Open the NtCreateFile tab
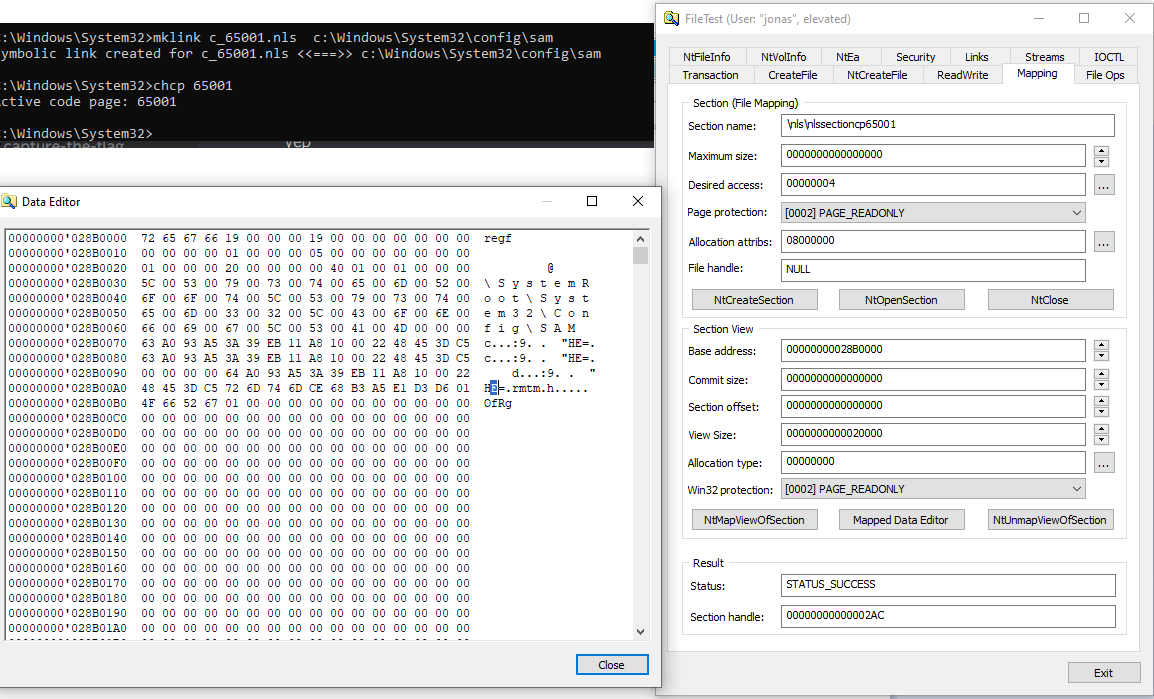The width and height of the screenshot is (1154, 699). [x=877, y=75]
